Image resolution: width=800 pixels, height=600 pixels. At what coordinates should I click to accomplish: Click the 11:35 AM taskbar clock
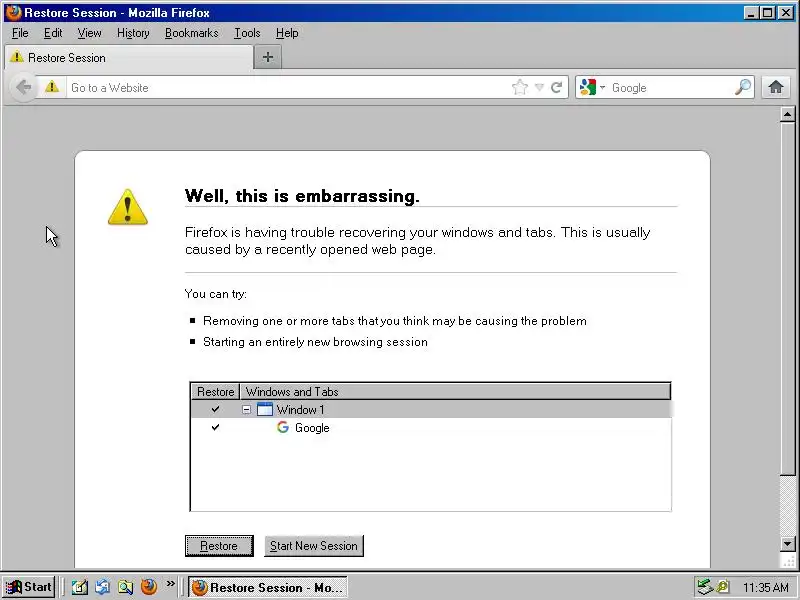click(x=765, y=588)
